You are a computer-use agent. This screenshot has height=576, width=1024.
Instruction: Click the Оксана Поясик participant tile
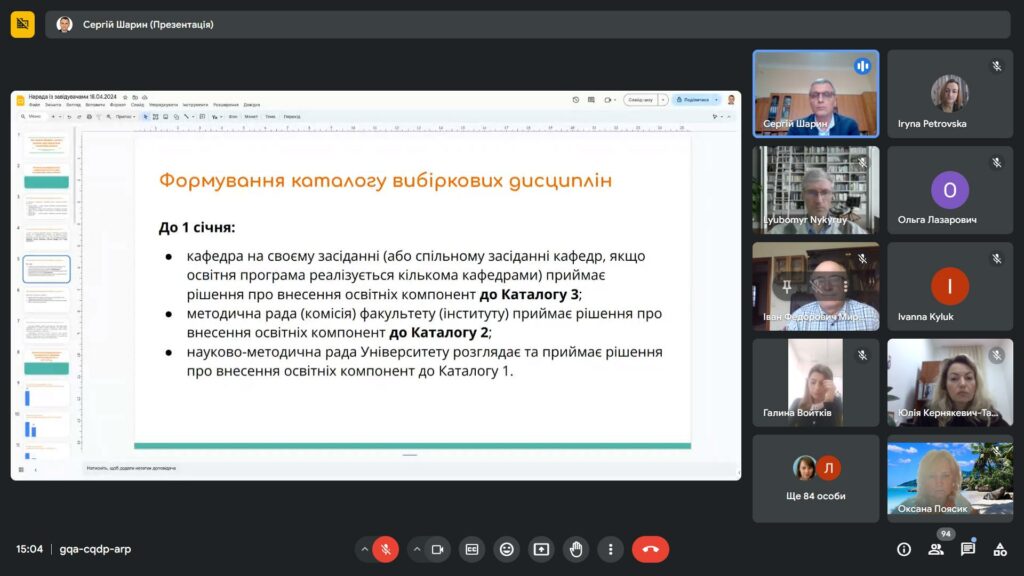tap(950, 478)
